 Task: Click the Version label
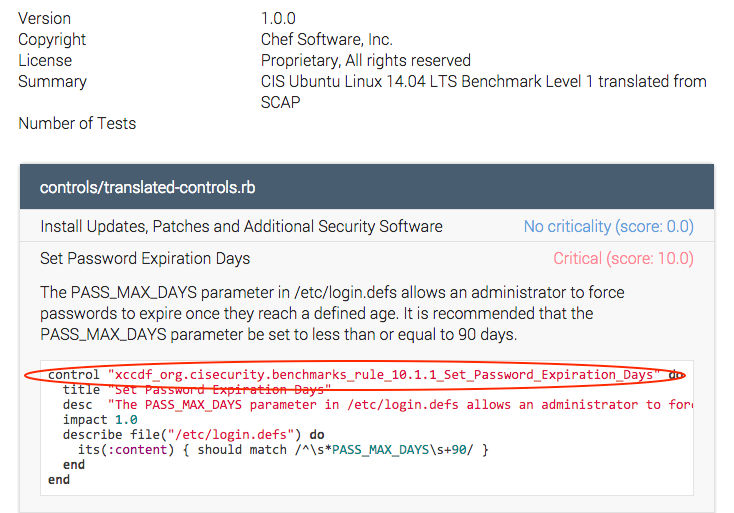[x=45, y=18]
